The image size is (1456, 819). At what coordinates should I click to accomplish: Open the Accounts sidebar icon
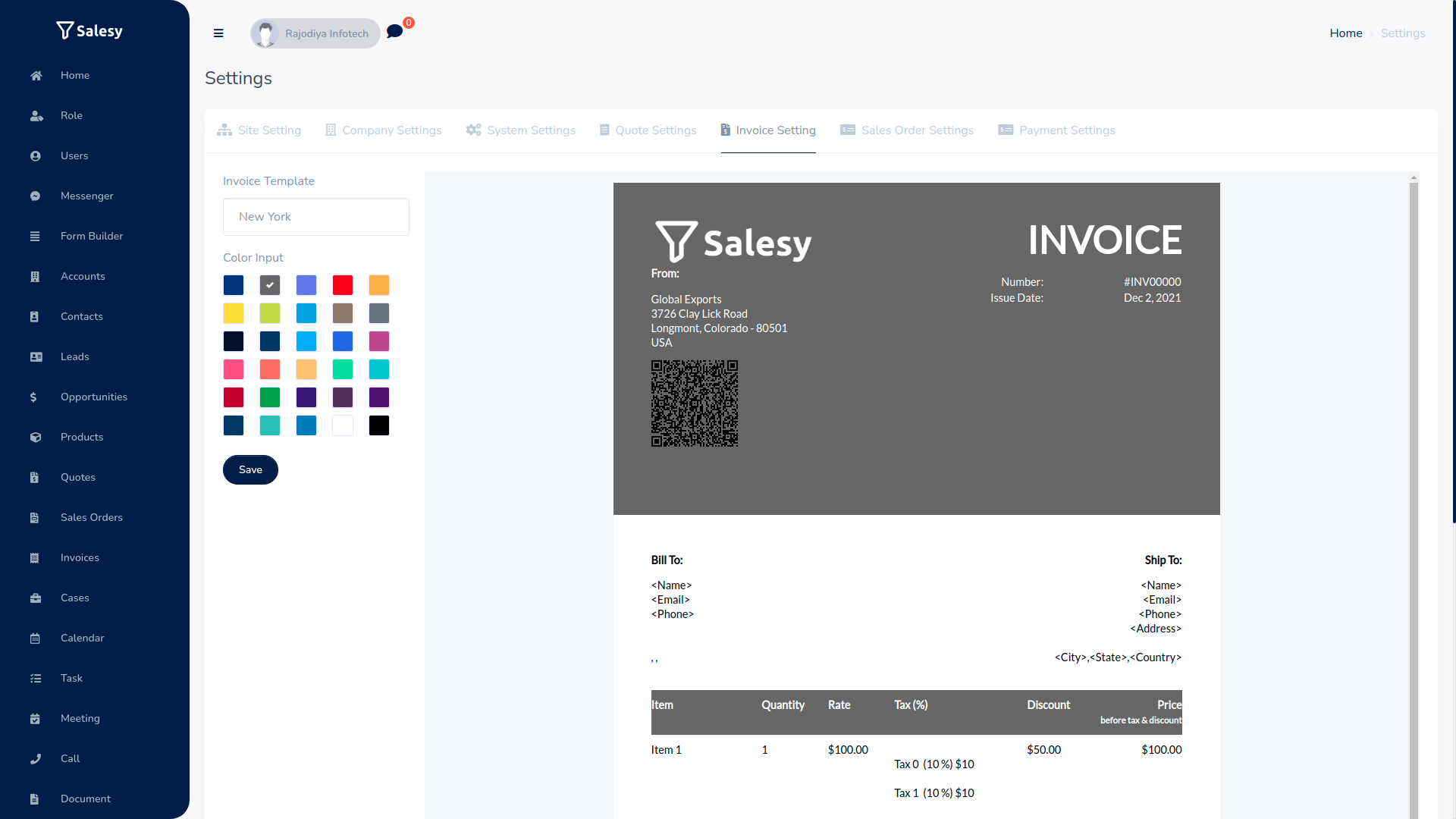[x=36, y=276]
